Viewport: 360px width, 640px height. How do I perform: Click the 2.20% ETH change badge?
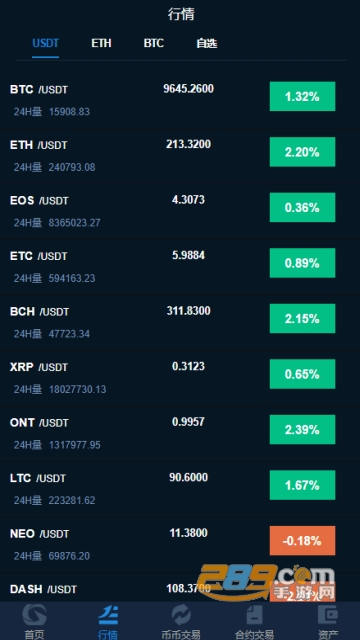pos(302,152)
